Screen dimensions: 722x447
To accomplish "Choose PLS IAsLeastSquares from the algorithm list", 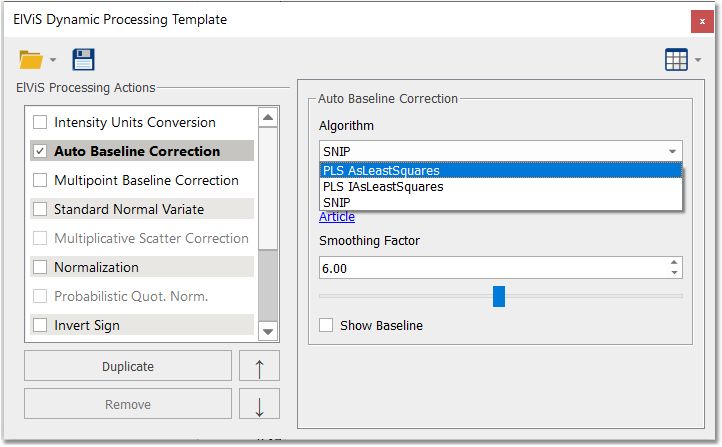I will pyautogui.click(x=501, y=186).
